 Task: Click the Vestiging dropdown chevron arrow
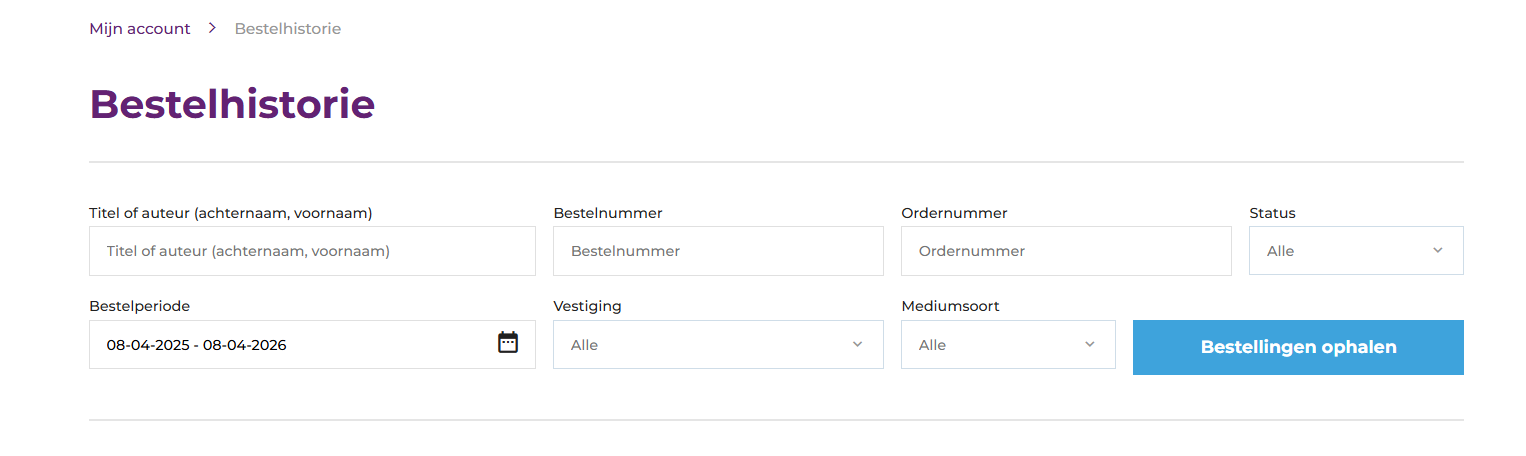click(857, 344)
